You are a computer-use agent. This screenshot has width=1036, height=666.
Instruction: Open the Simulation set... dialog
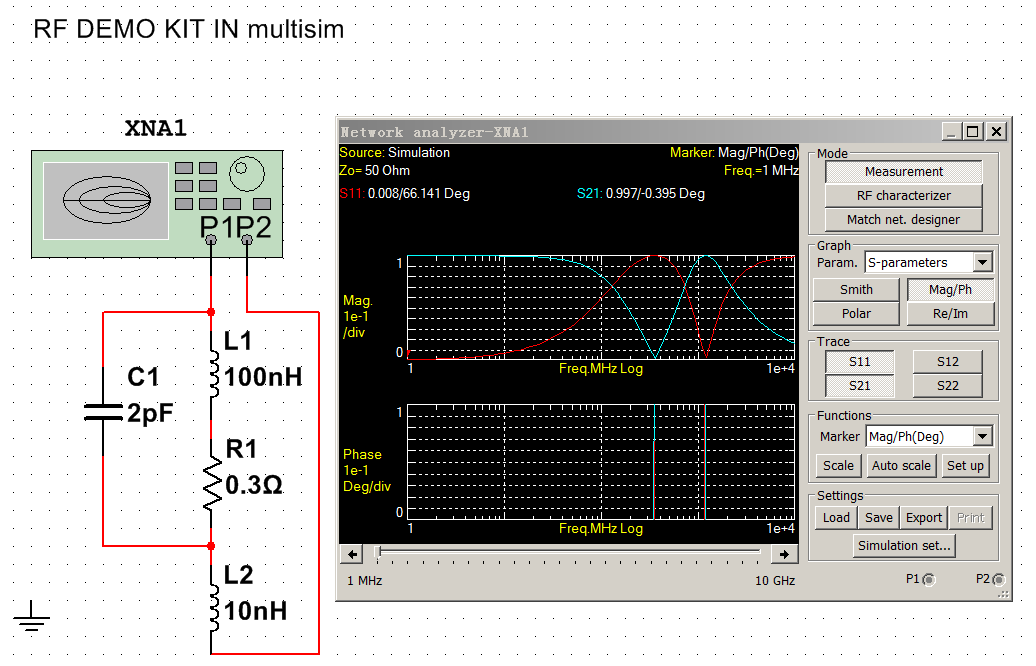[904, 546]
